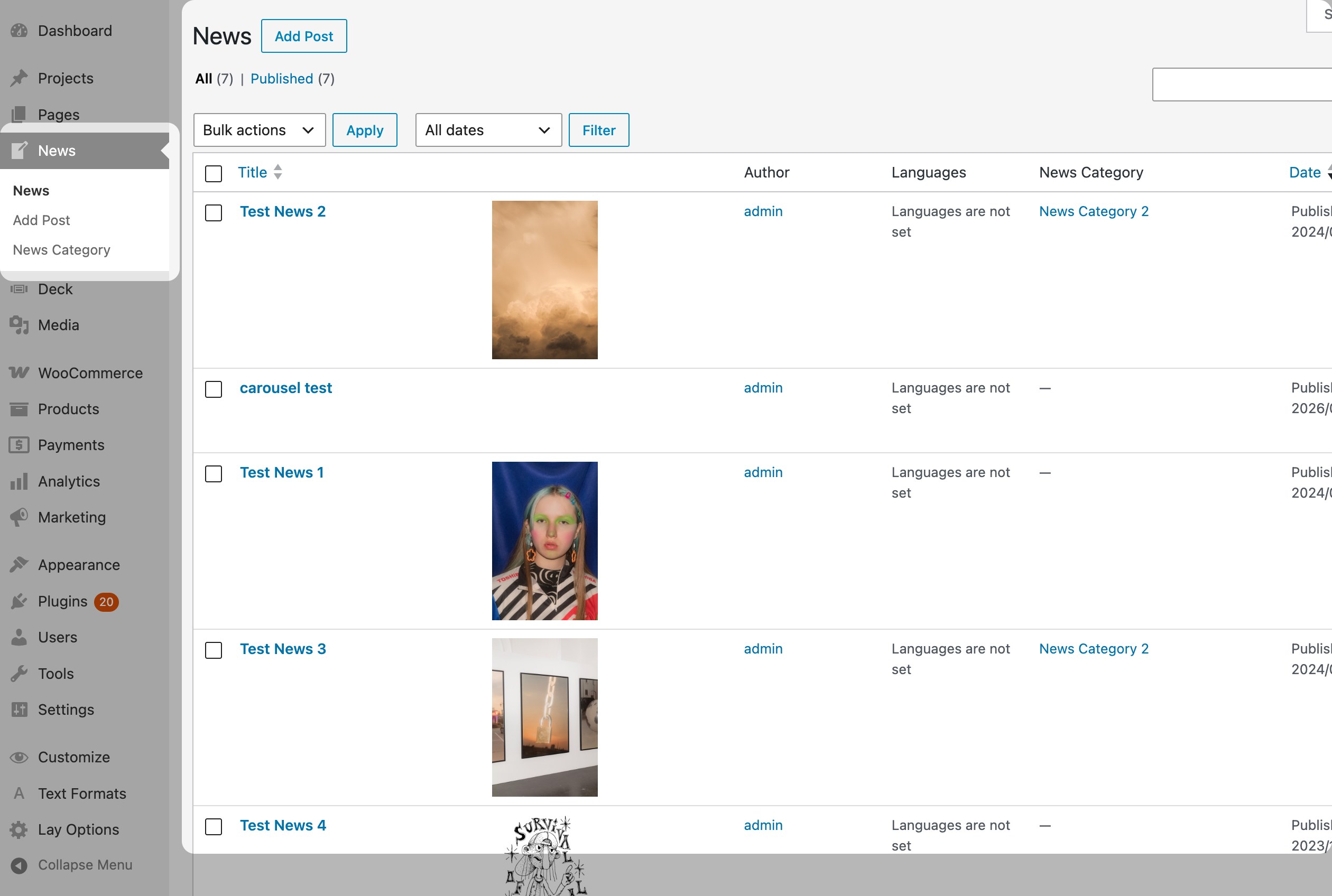Toggle the select-all checkbox in table header

(x=214, y=173)
